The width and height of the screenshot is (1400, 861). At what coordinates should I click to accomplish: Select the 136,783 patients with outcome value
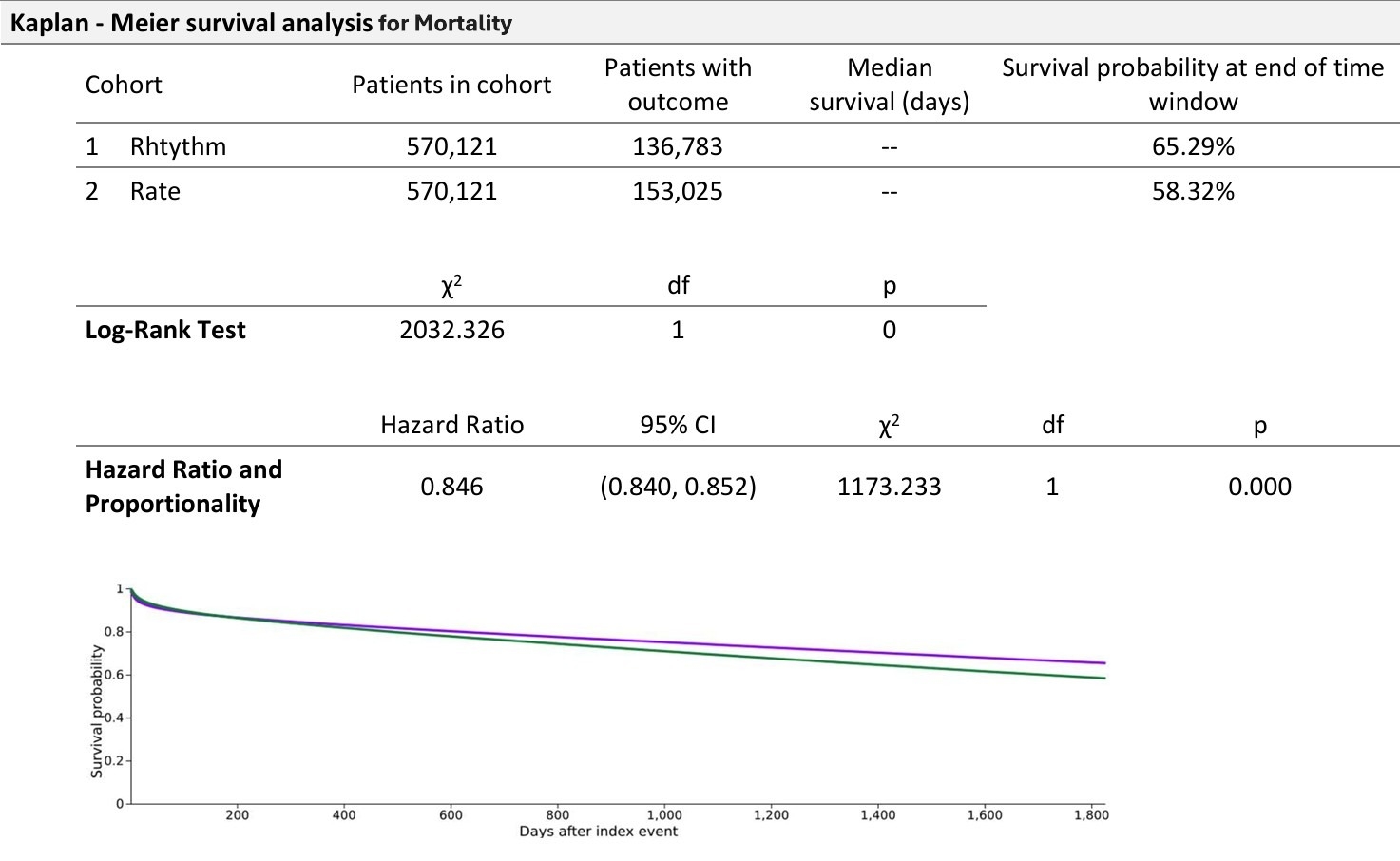(678, 146)
